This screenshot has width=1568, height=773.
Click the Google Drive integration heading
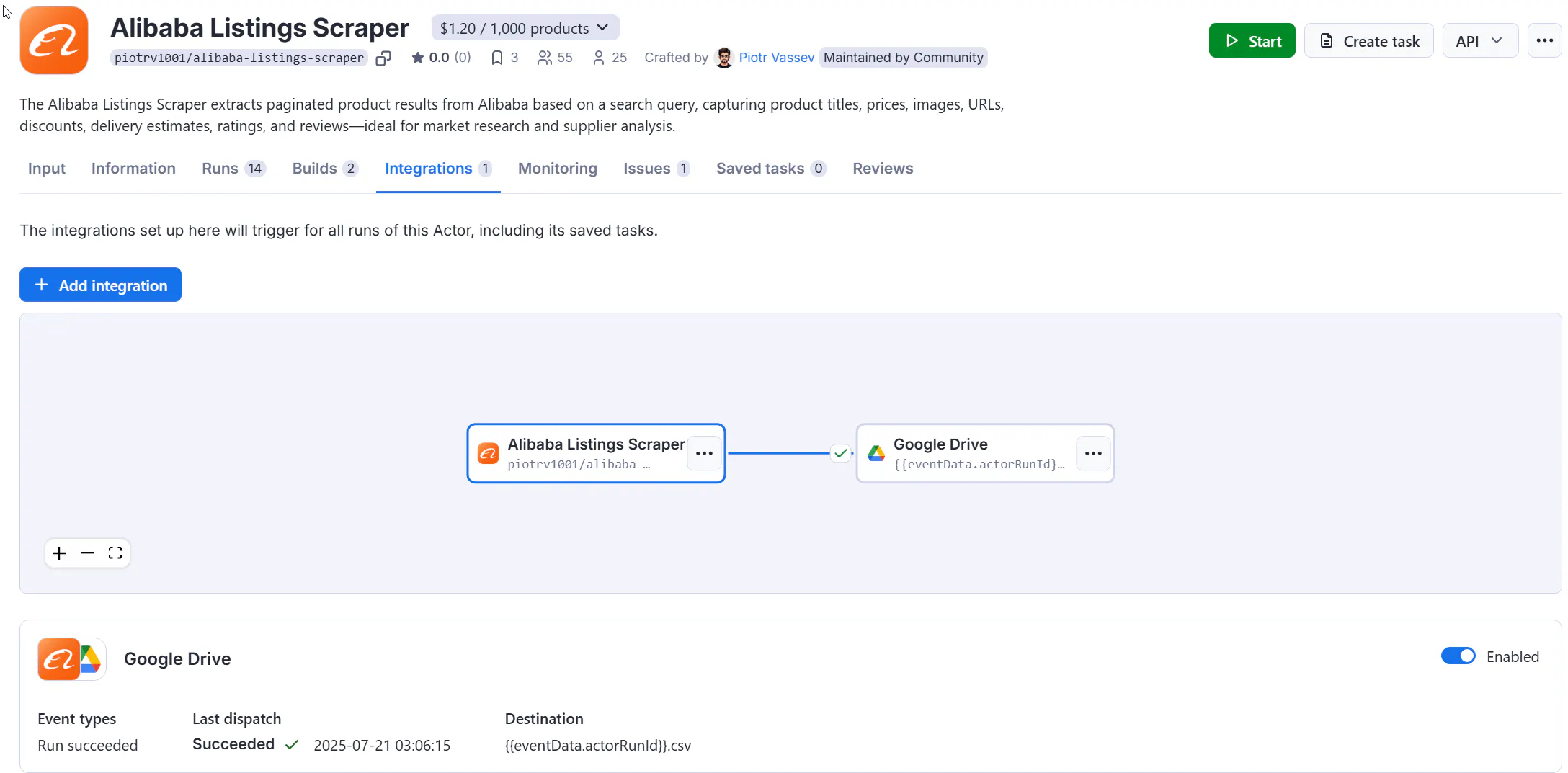[177, 658]
